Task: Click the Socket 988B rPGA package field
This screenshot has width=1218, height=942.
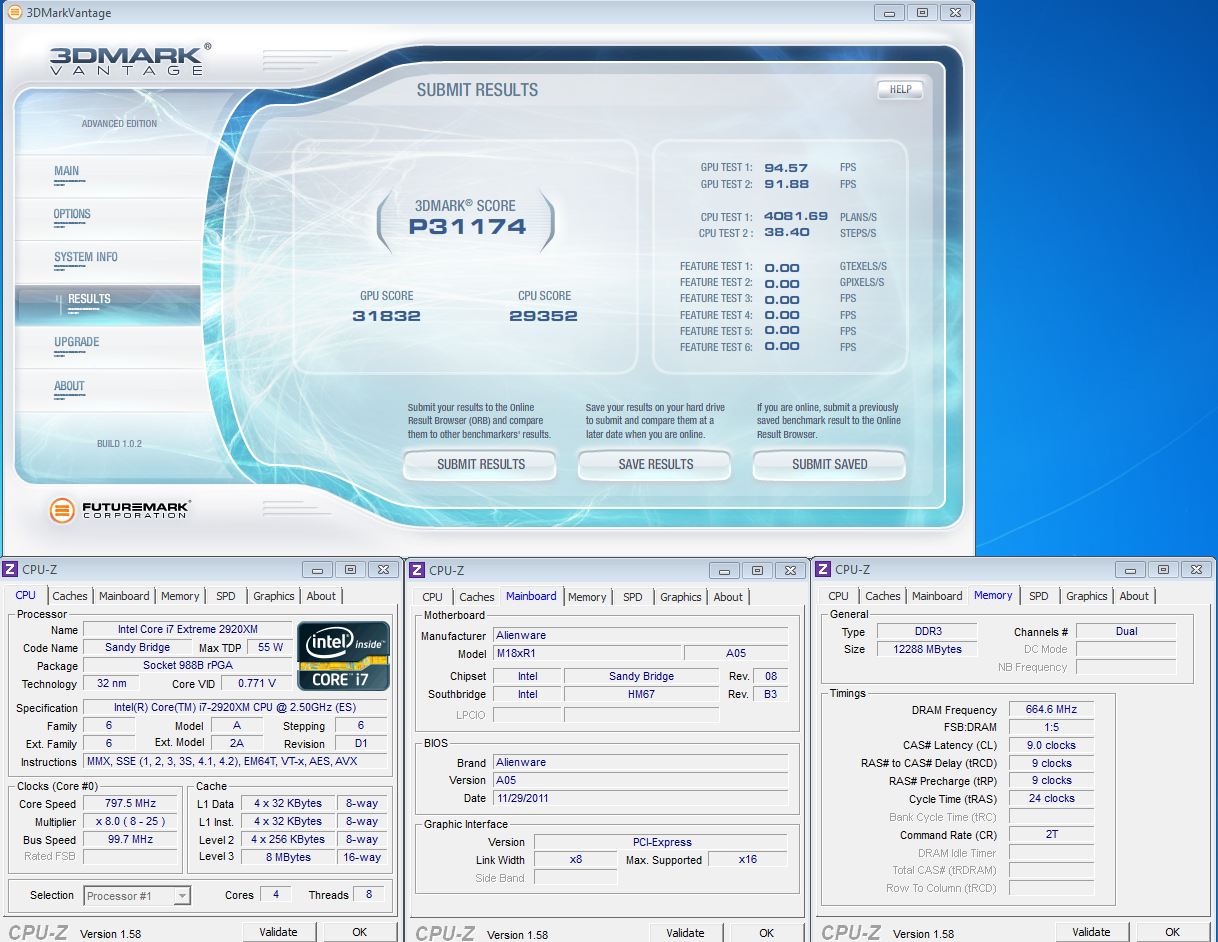Action: (188, 666)
